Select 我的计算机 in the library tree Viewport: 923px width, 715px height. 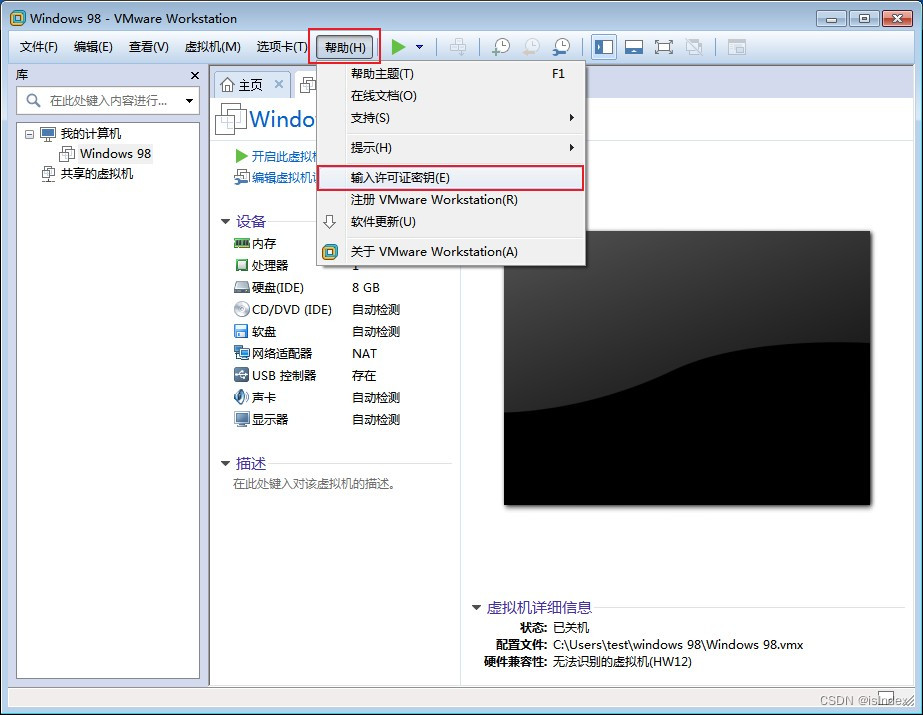tap(91, 134)
